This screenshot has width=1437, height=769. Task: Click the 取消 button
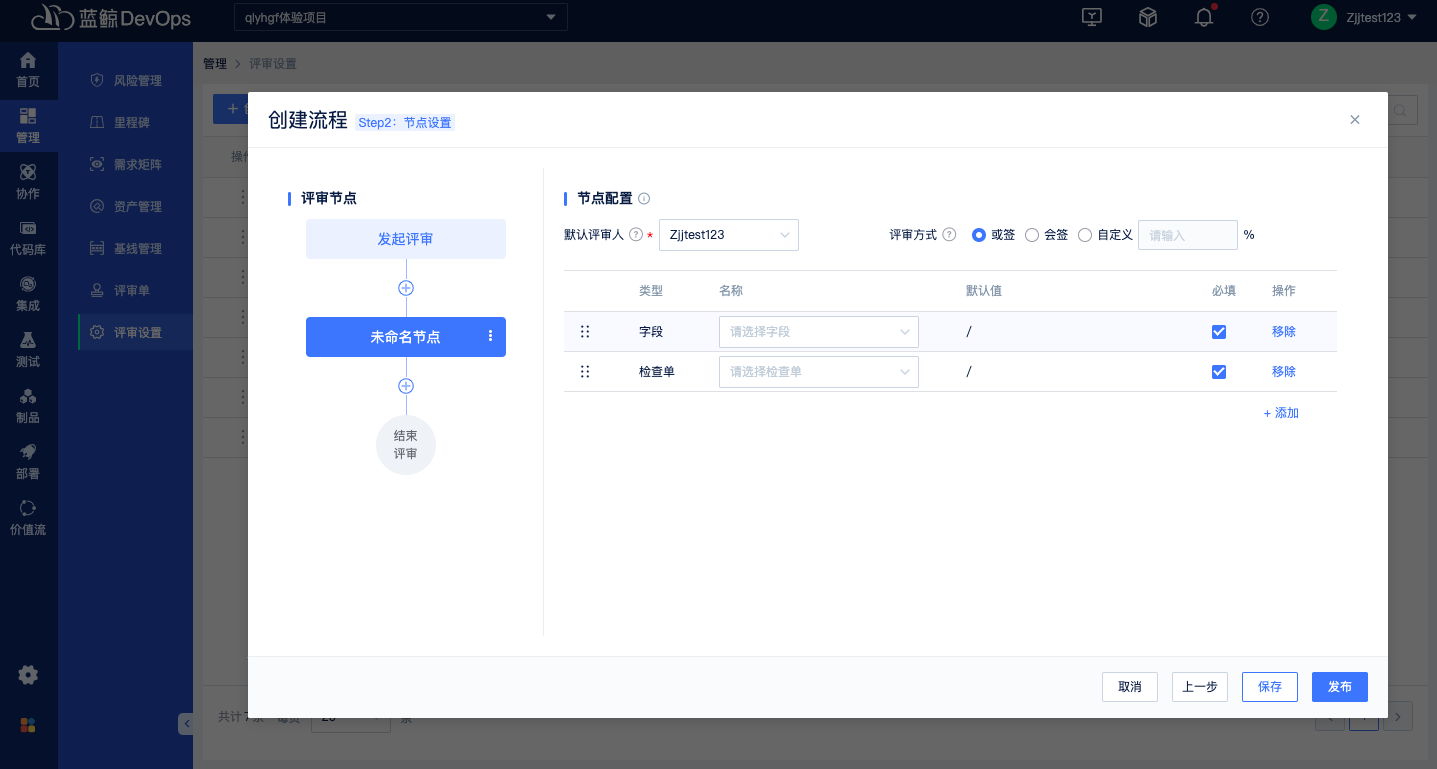tap(1130, 687)
